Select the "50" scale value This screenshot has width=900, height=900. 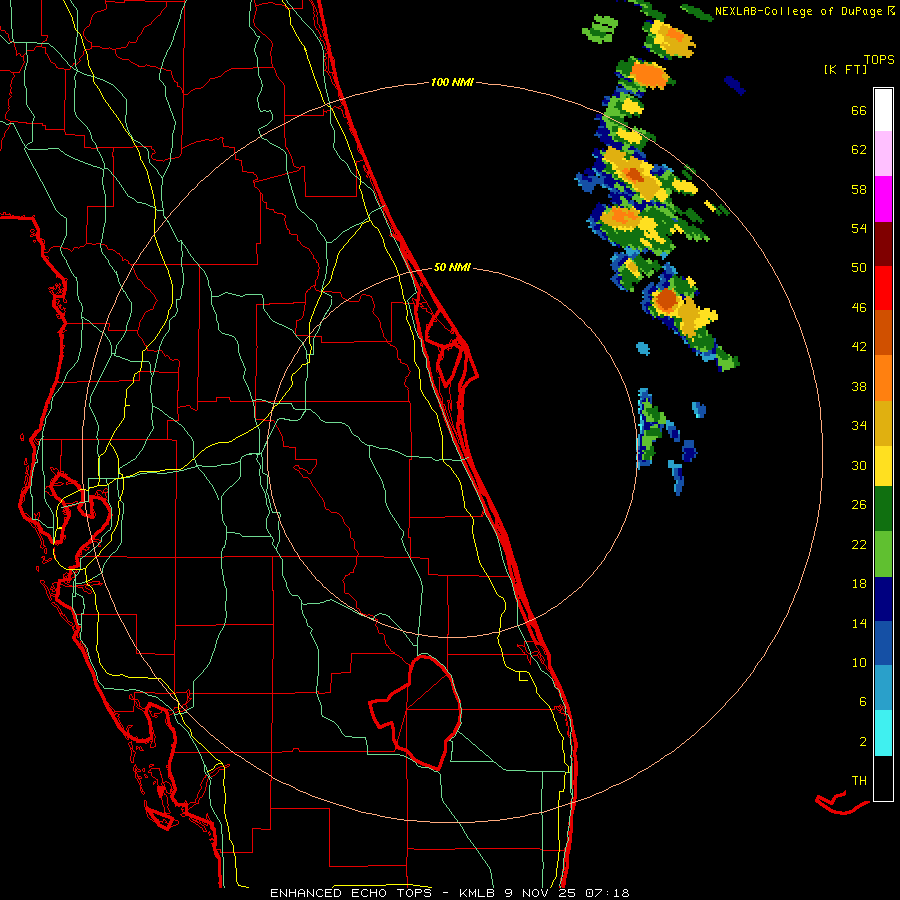pos(859,268)
